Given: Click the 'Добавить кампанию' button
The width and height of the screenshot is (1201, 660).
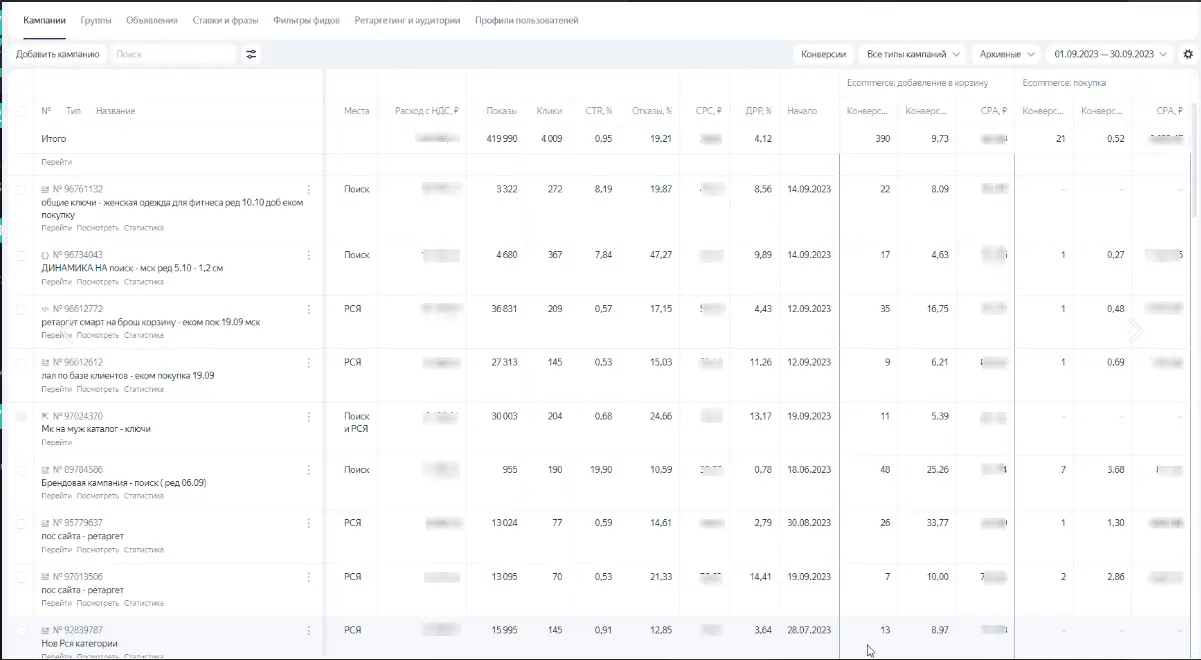Looking at the screenshot, I should point(57,54).
